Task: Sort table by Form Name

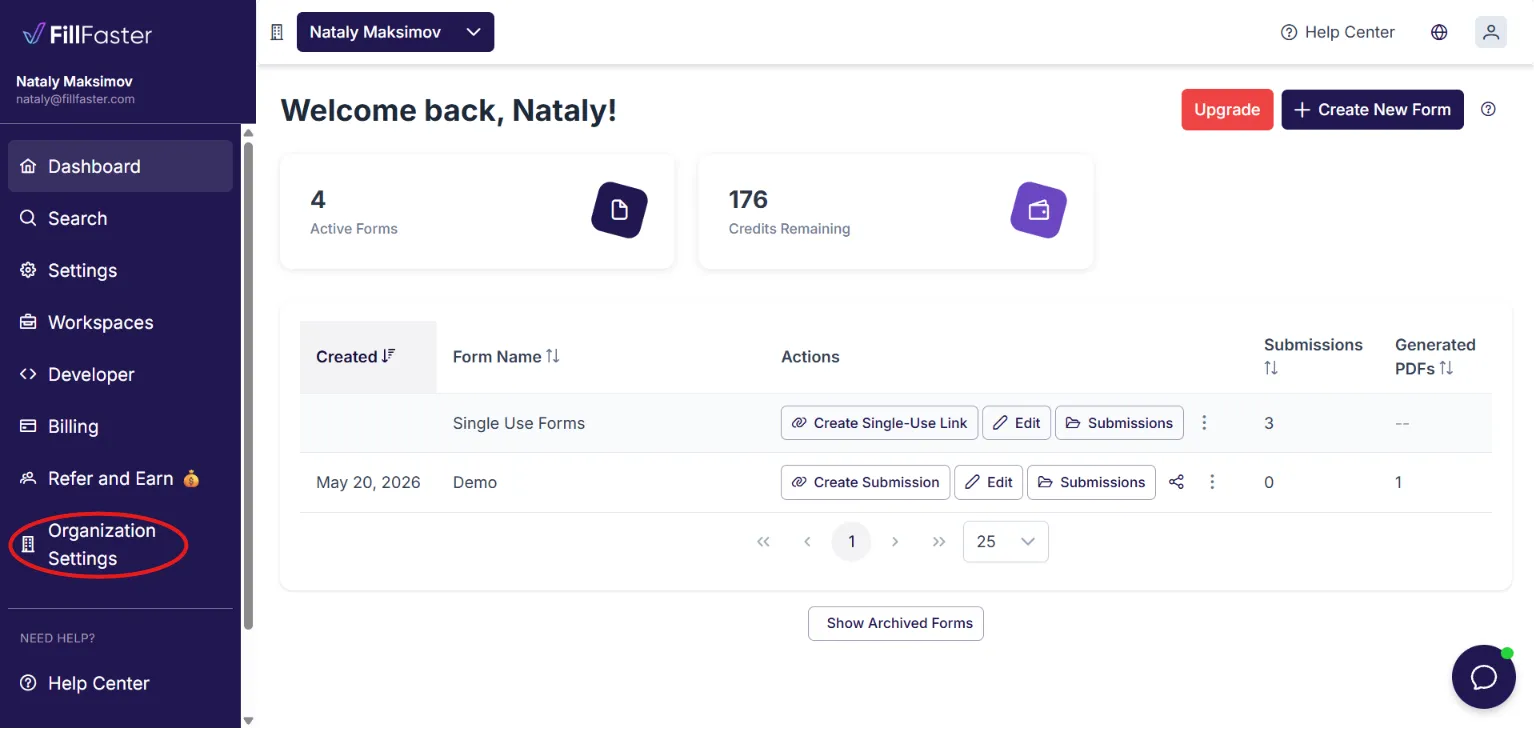Action: click(506, 357)
